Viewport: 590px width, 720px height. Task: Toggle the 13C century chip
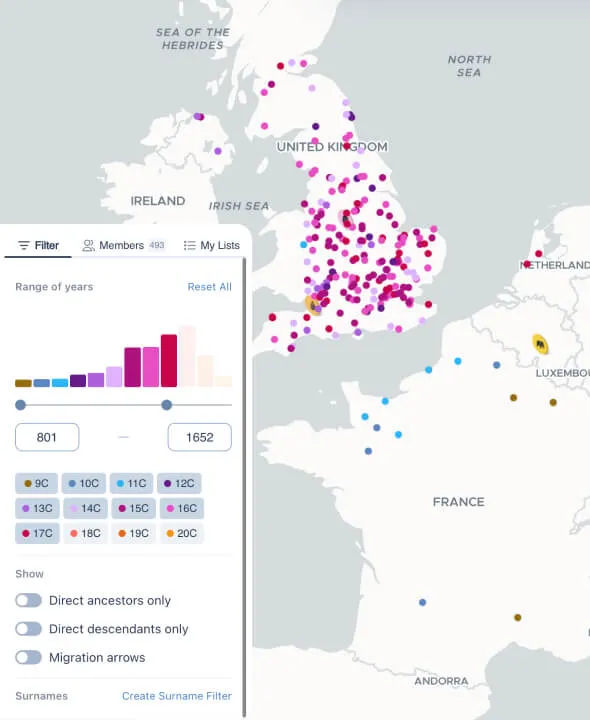tap(37, 508)
